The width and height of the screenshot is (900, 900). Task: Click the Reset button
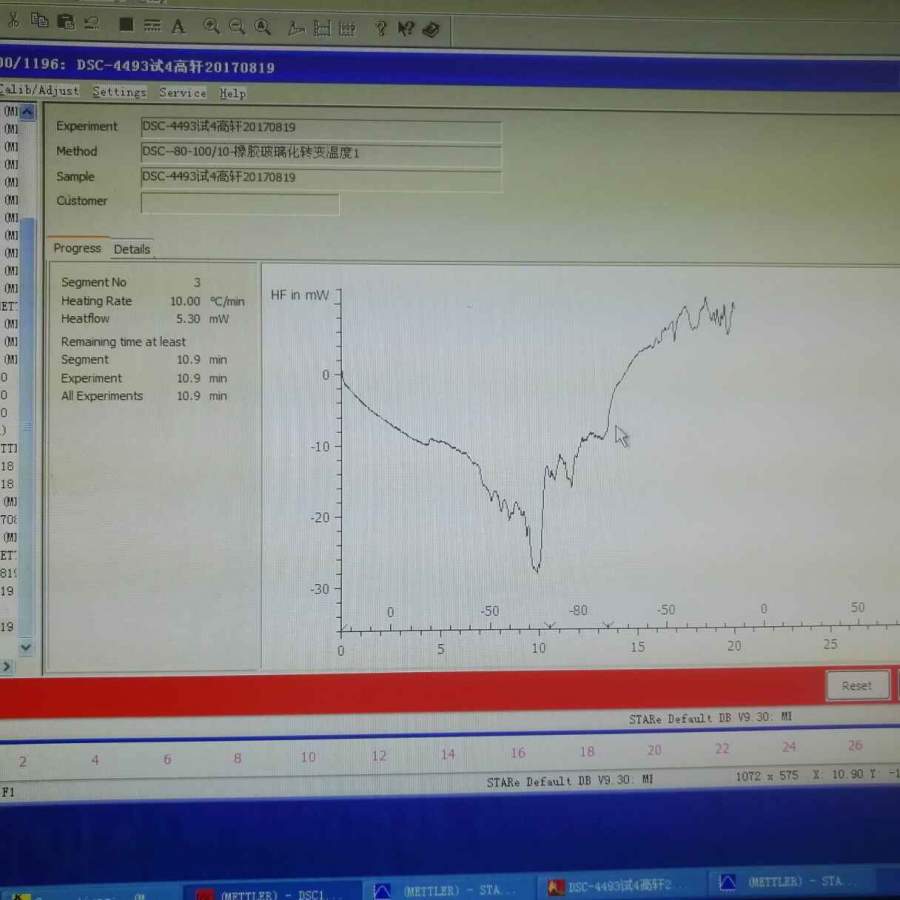[x=857, y=685]
